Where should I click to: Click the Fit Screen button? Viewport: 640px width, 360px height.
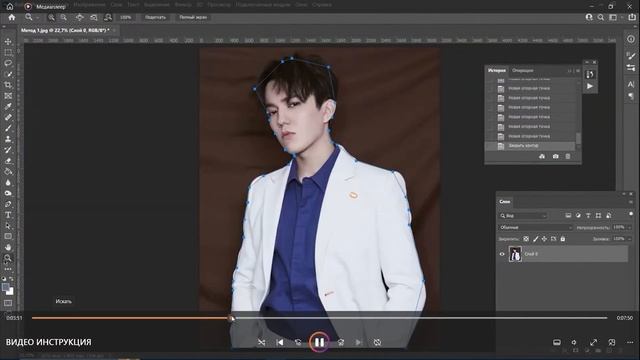point(156,18)
